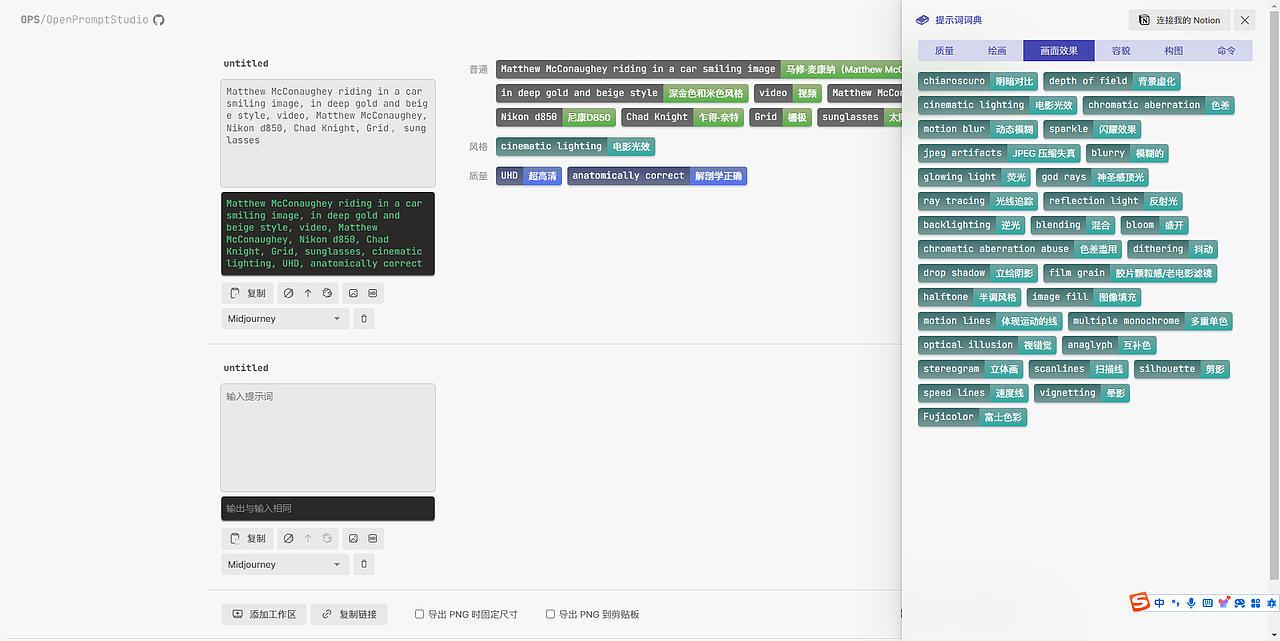Click the palette icon in first workspace
The image size is (1280, 641).
point(327,293)
